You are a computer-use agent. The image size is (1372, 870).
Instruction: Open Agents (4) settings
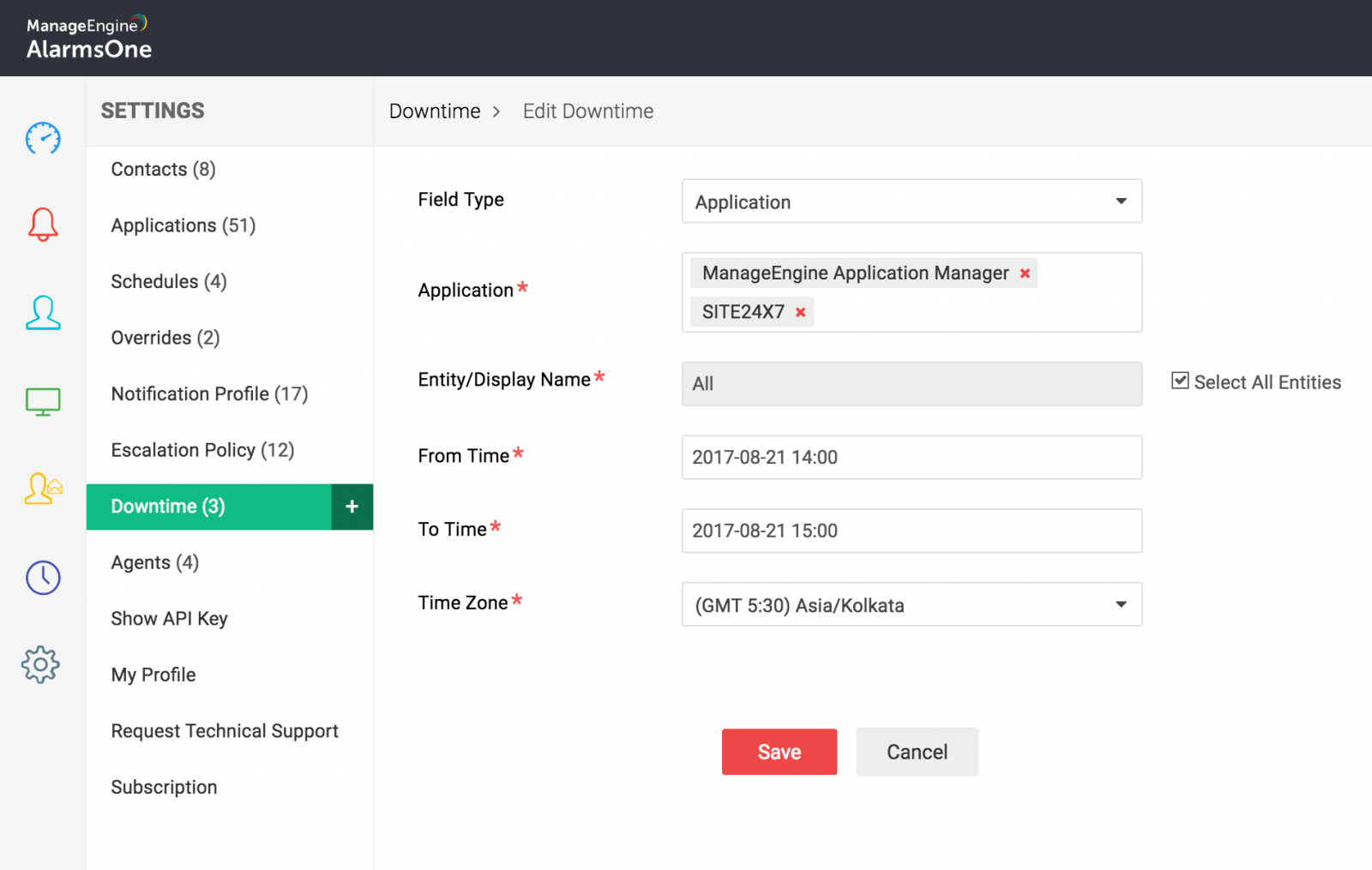(155, 563)
